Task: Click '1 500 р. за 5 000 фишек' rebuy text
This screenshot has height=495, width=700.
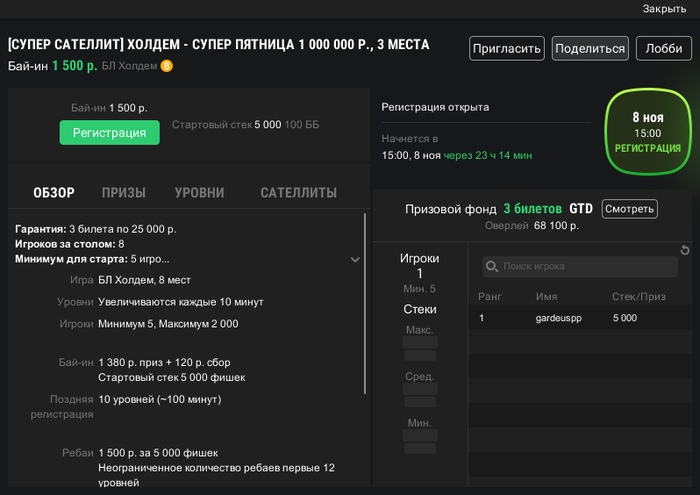Action: [x=158, y=453]
